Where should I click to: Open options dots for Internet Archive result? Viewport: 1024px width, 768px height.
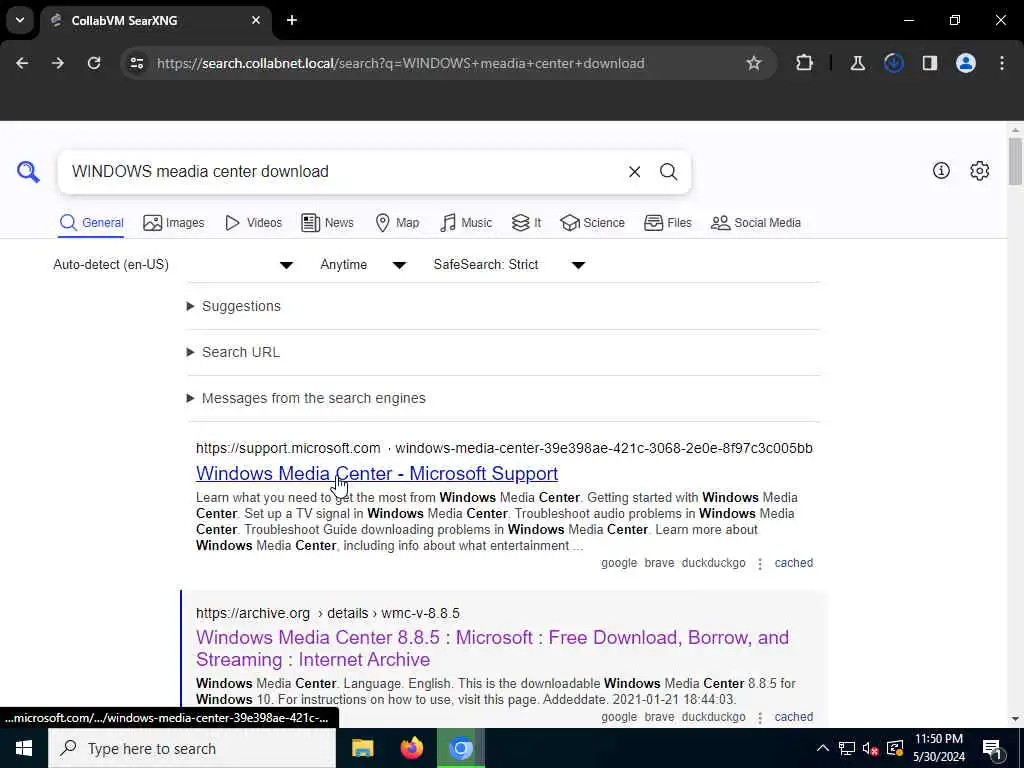click(x=760, y=718)
